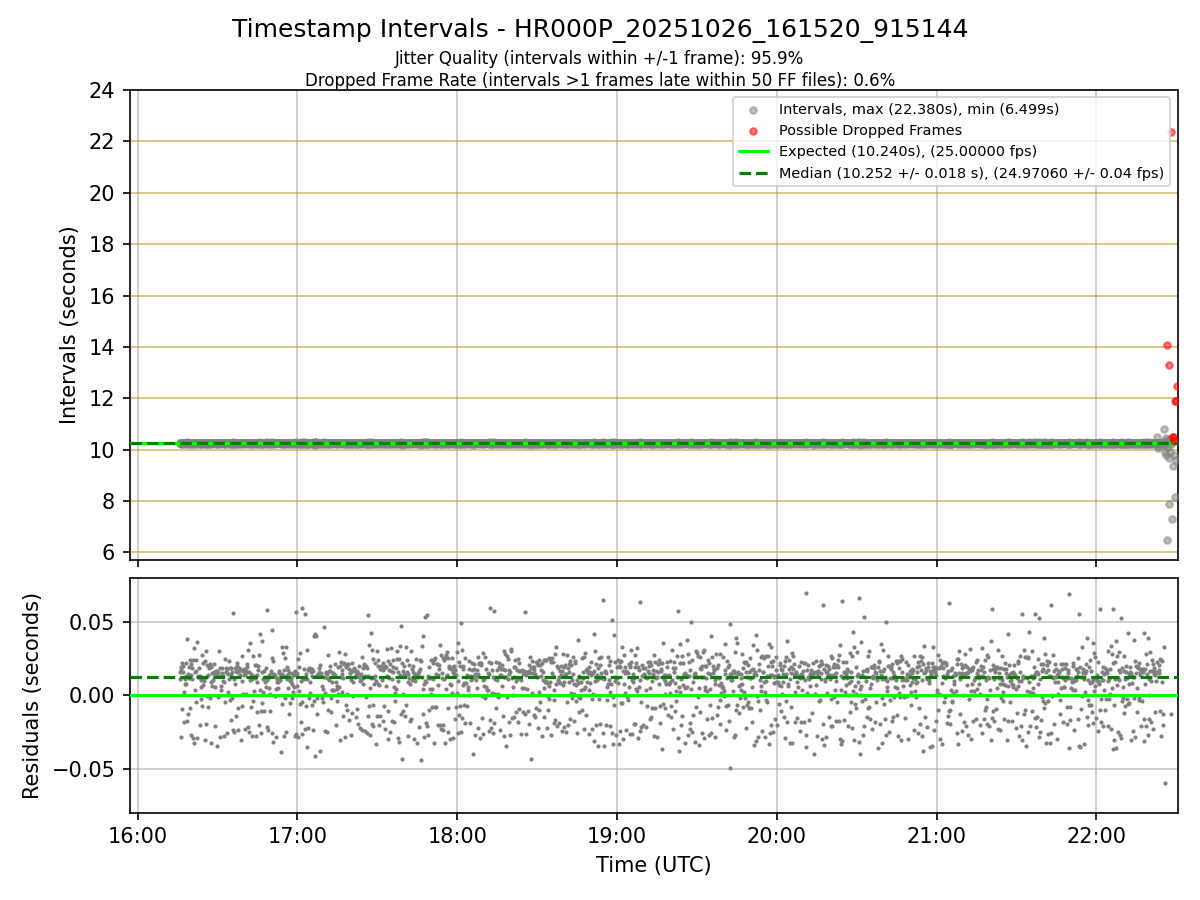Click the Jitter Quality 95.9% subtitle text
This screenshot has height=900, width=1200.
(599, 58)
